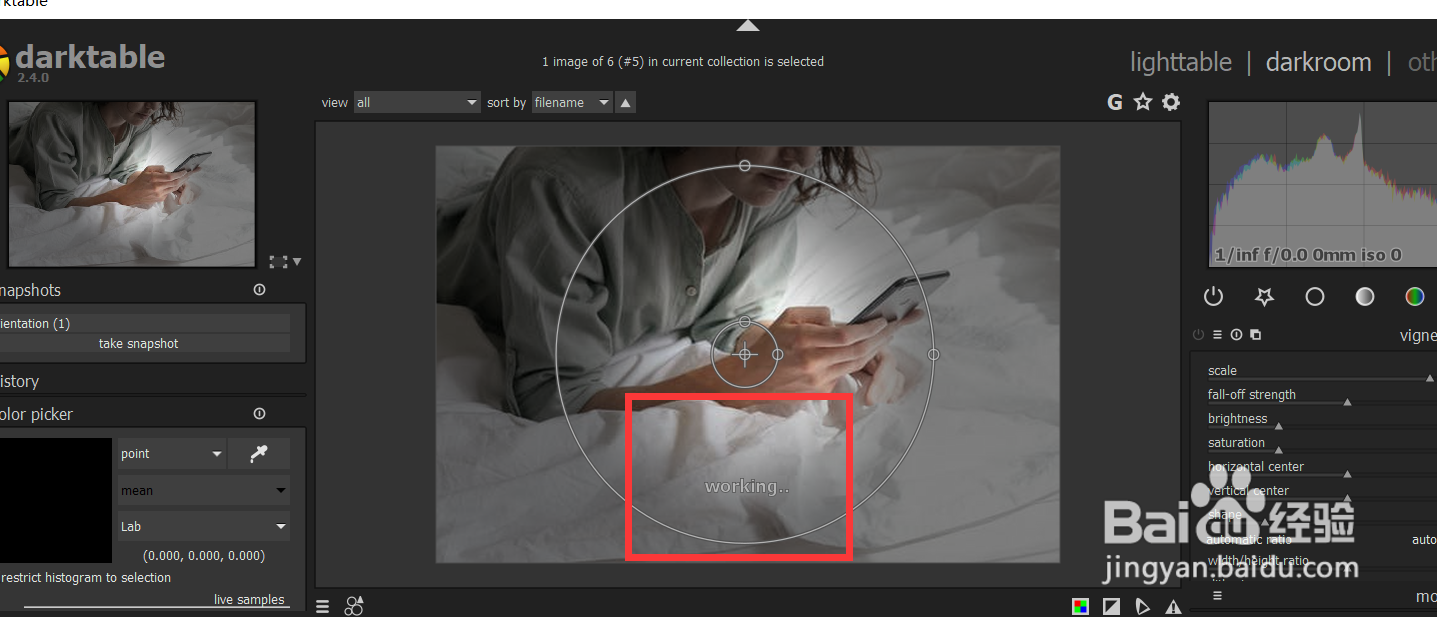Click top handle of outer vignette circle
Viewport: 1437px width, 617px height.
coord(744,165)
